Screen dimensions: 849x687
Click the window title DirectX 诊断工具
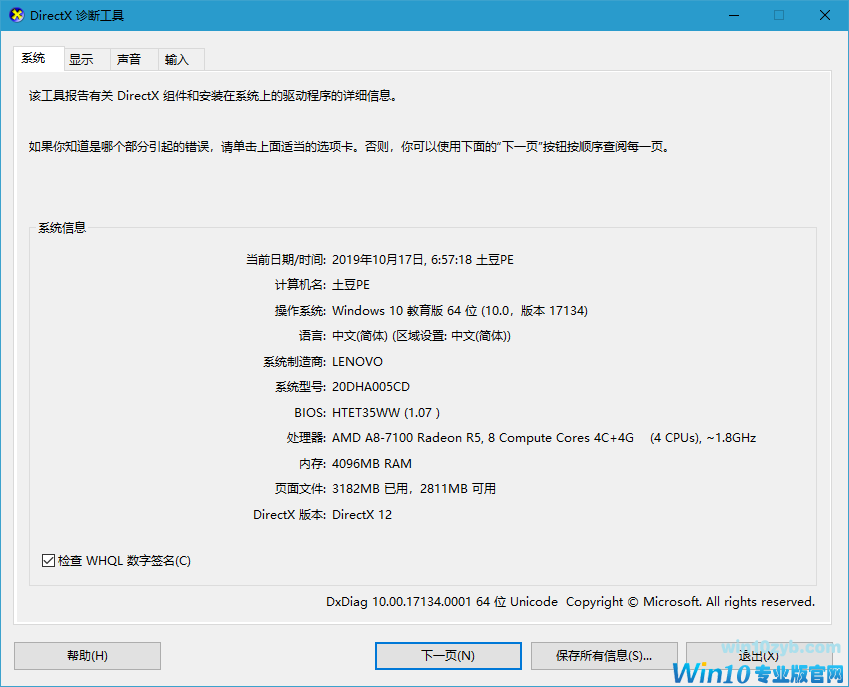click(x=77, y=16)
